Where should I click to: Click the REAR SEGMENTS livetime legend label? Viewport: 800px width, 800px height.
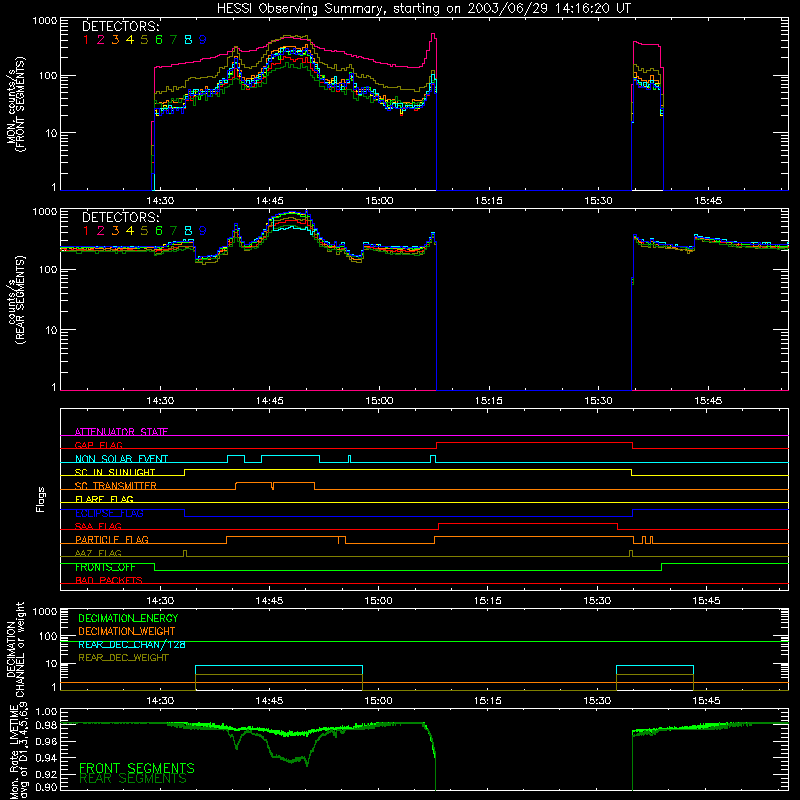(133, 779)
